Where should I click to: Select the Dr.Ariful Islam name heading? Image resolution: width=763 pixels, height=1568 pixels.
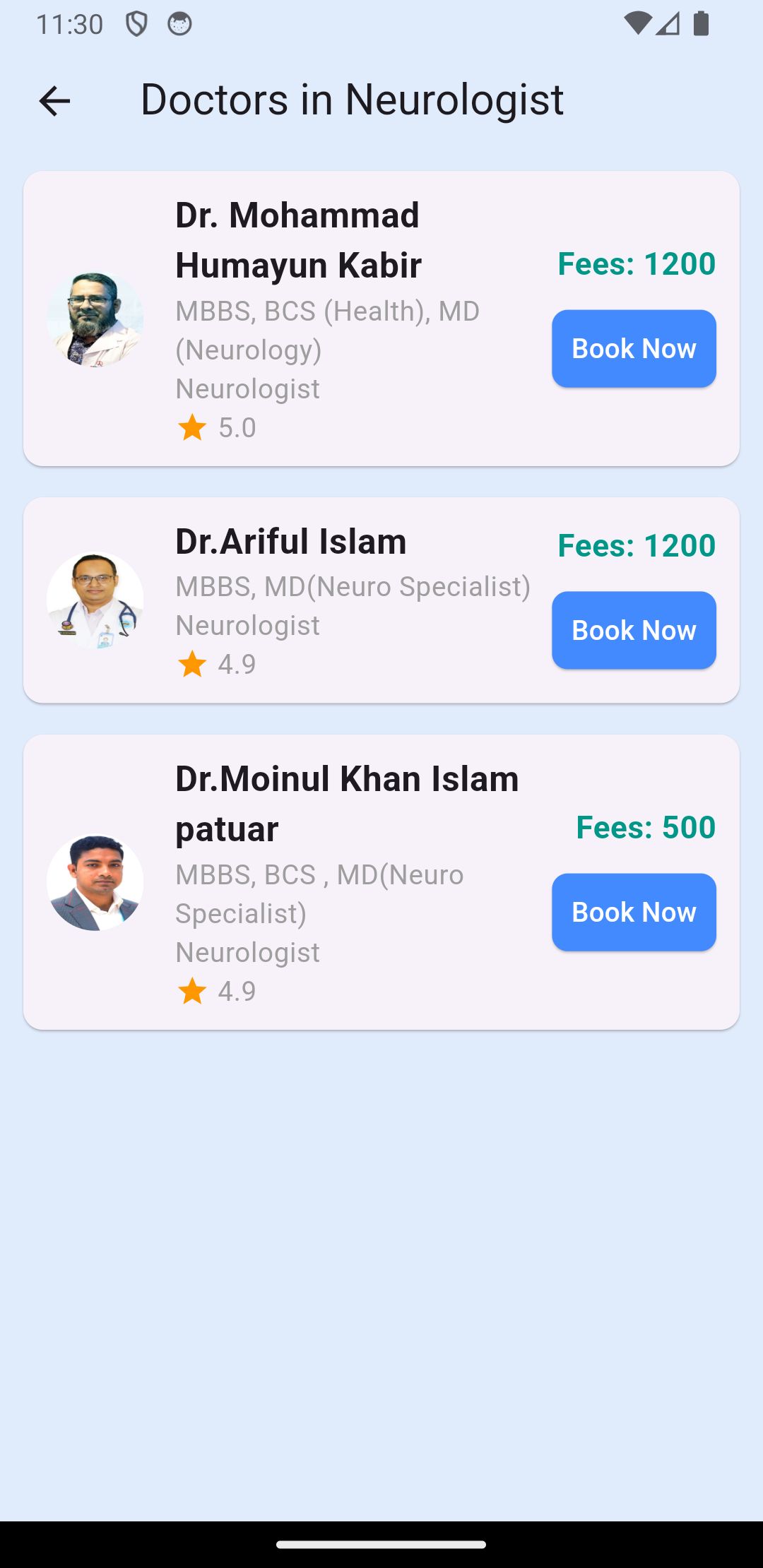[x=291, y=542]
